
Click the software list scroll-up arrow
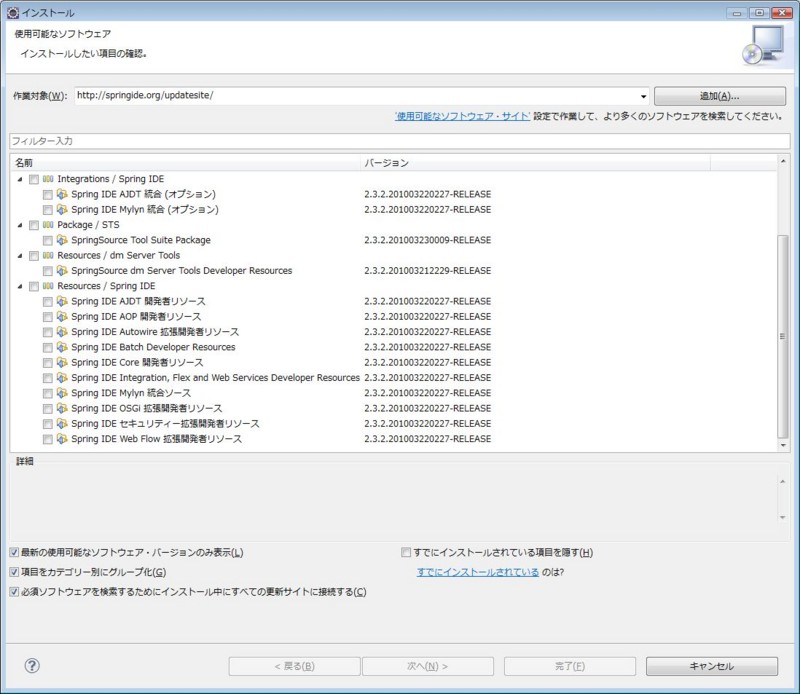783,161
